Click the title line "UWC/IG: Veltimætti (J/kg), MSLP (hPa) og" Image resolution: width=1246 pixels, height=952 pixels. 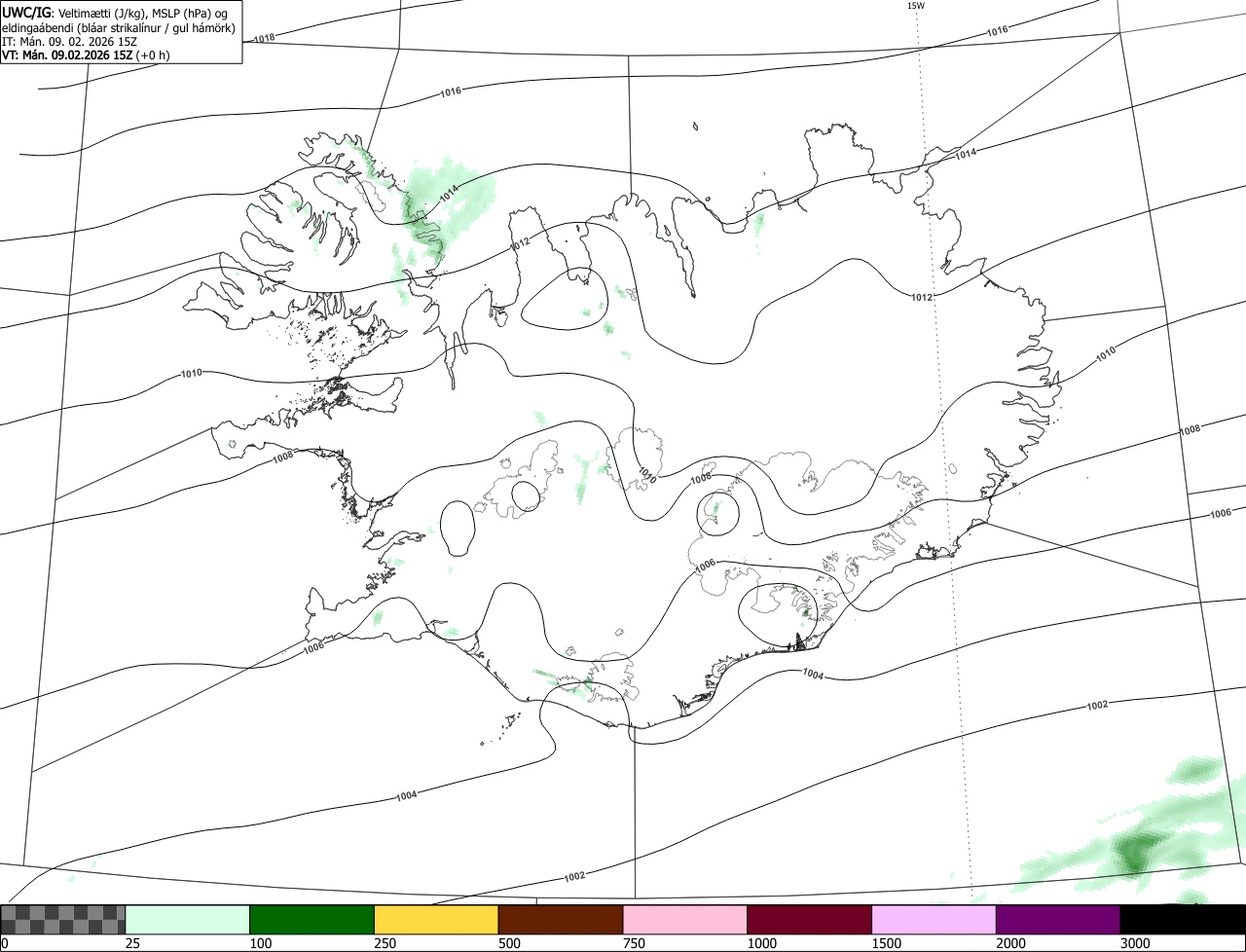coord(116,12)
